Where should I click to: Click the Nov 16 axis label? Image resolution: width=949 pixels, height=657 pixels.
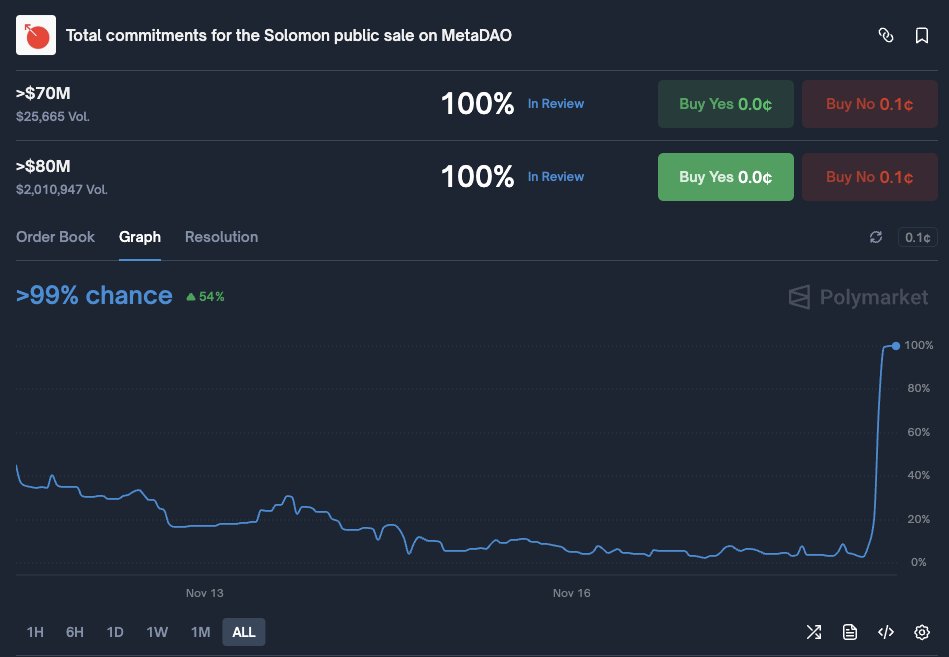[571, 593]
